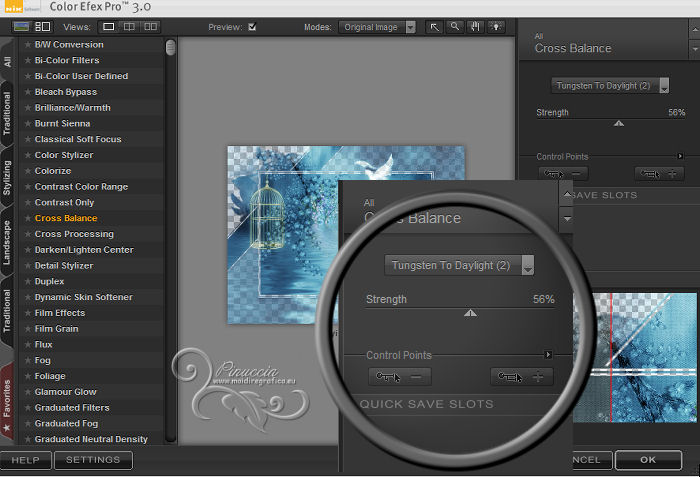The height and width of the screenshot is (477, 700).
Task: Open the Modes dropdown showing Original Image
Action: [x=378, y=27]
